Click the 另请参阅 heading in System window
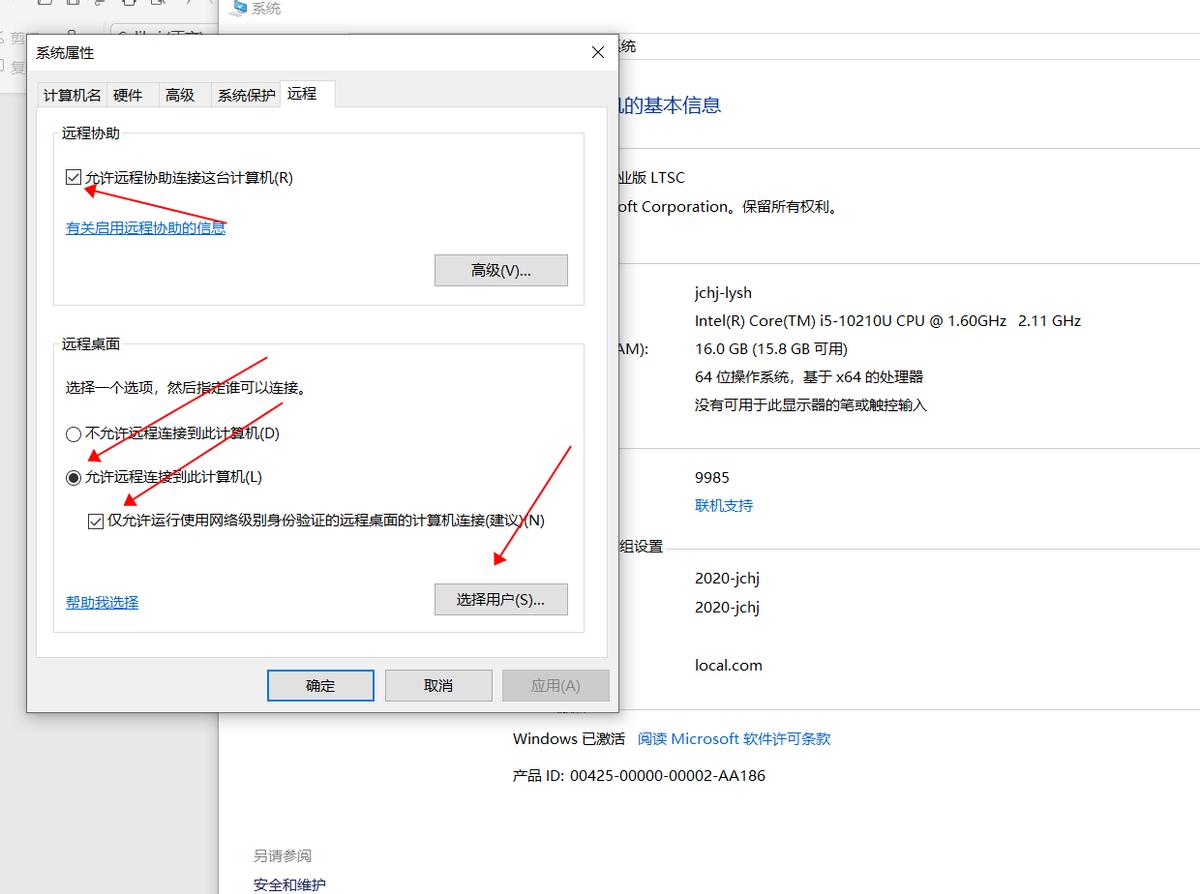 (282, 856)
